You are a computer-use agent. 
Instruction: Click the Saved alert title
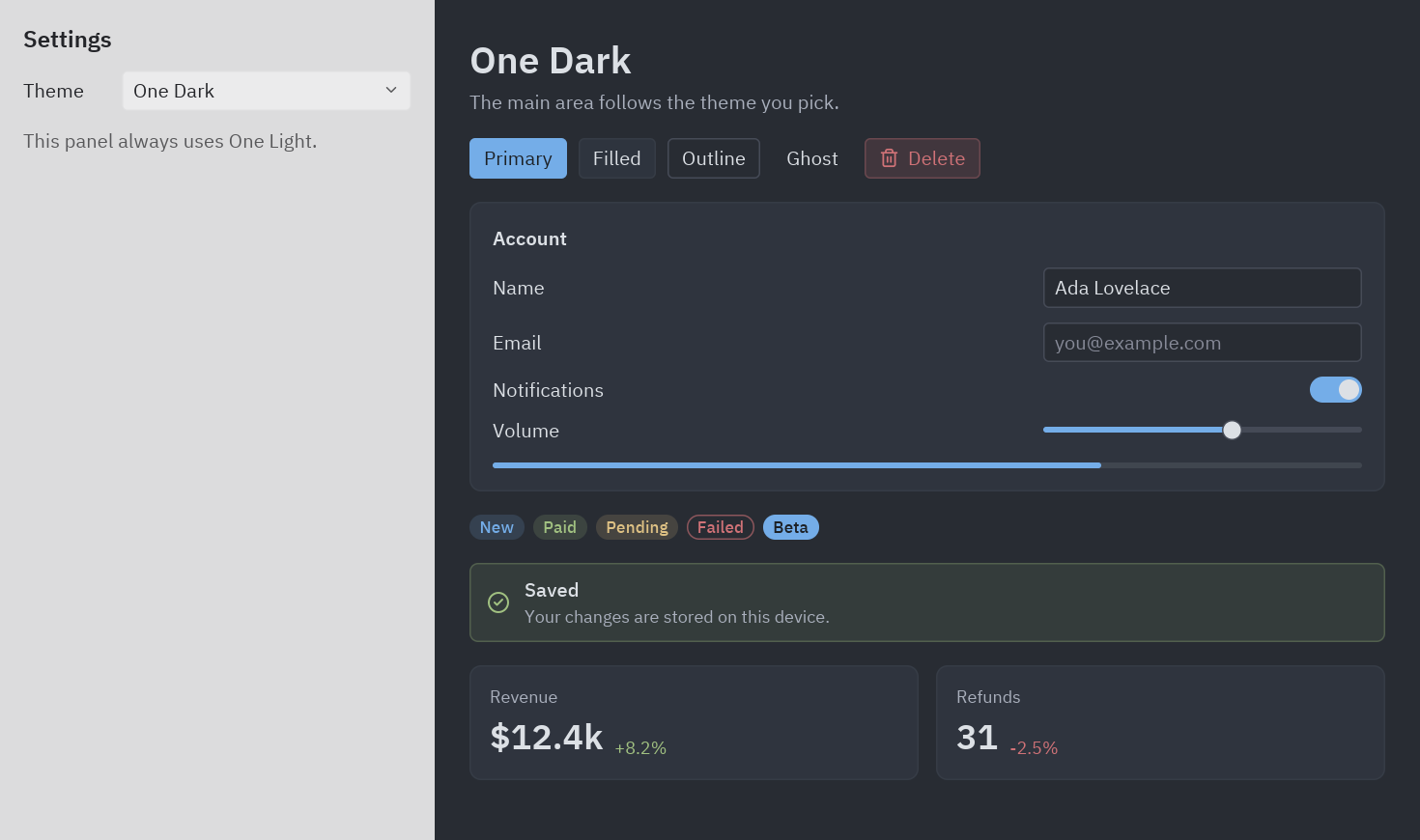tap(552, 590)
